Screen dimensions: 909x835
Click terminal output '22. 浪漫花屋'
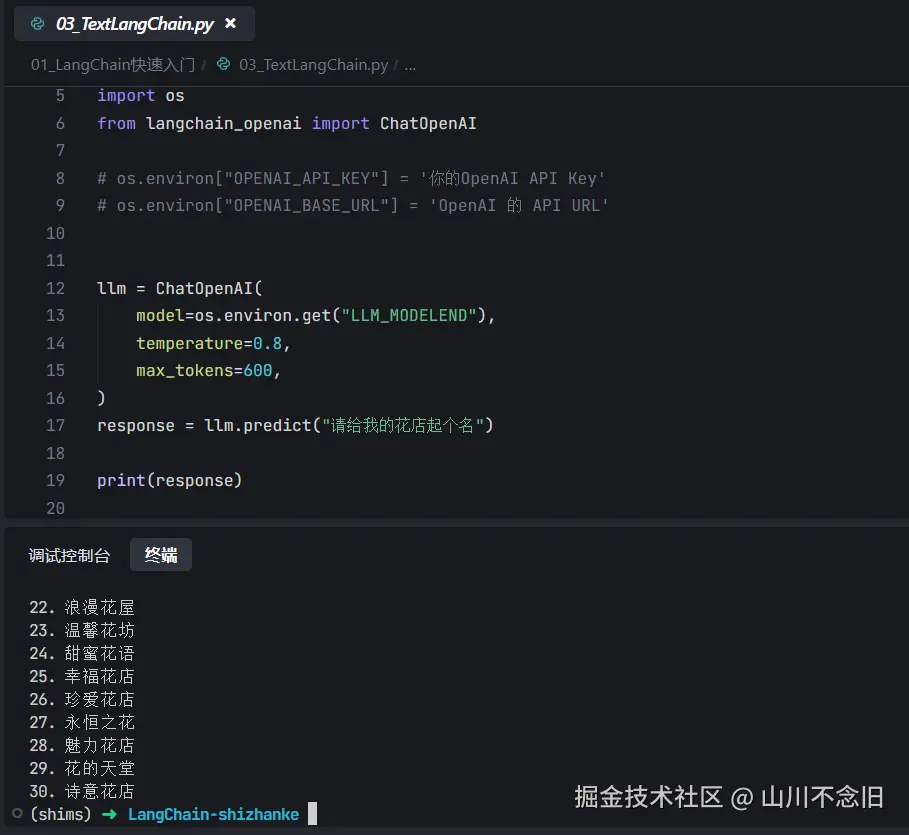[82, 607]
